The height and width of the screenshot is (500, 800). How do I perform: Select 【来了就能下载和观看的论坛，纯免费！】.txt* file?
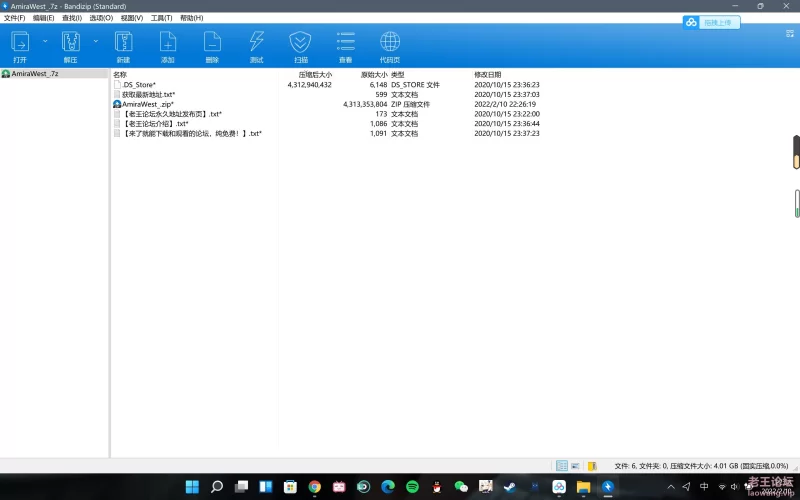click(x=192, y=133)
